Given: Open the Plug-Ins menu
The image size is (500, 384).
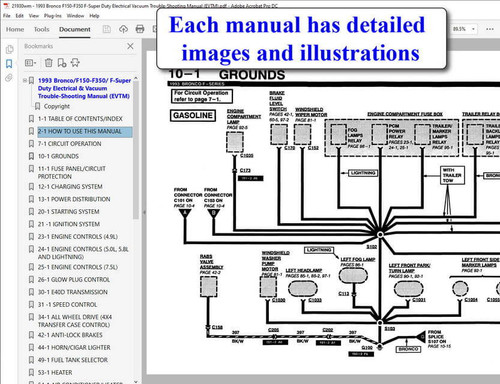Looking at the screenshot, I should (53, 16).
